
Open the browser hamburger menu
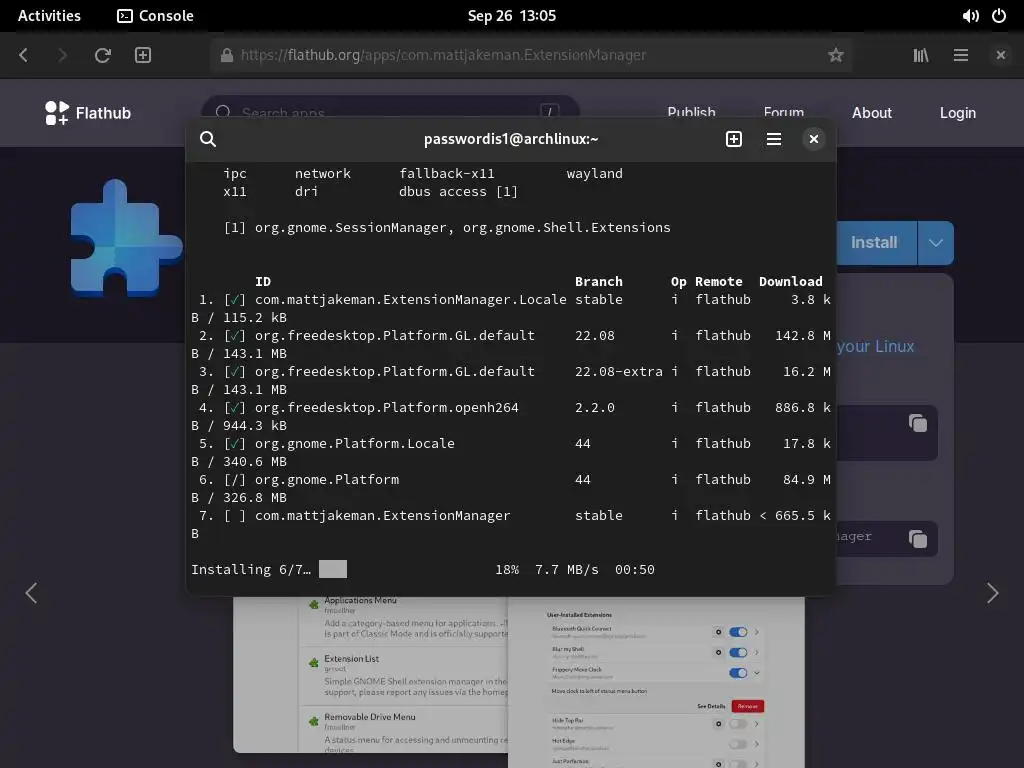pyautogui.click(x=961, y=55)
